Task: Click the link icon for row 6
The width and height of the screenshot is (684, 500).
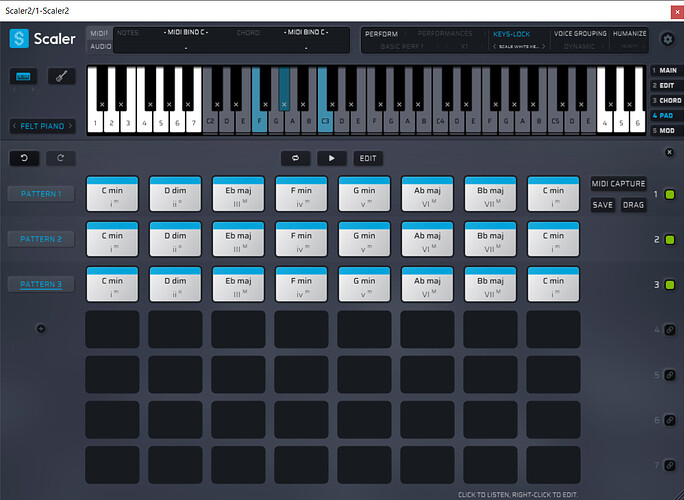Action: [670, 420]
